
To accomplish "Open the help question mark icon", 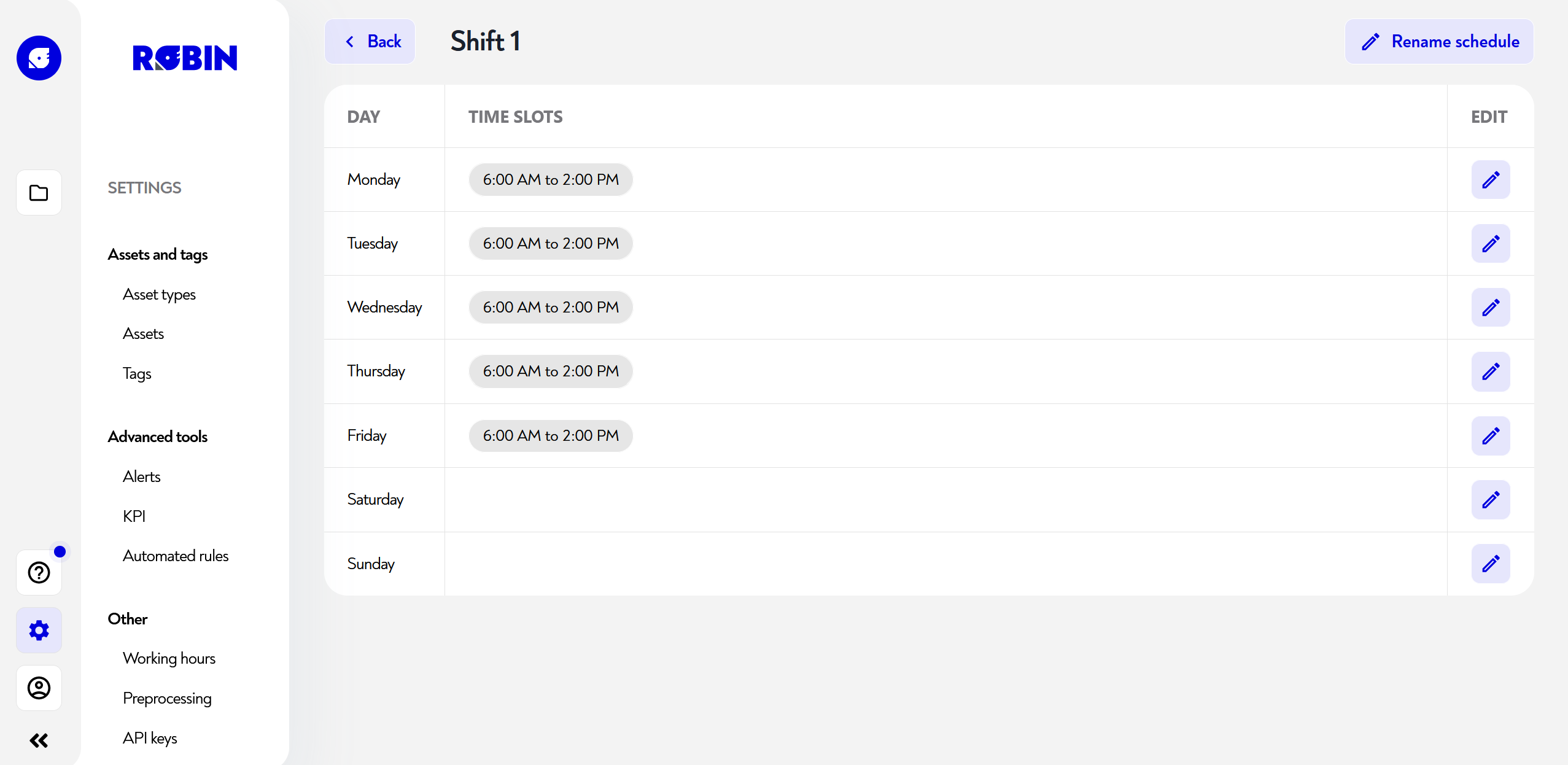I will 39,572.
